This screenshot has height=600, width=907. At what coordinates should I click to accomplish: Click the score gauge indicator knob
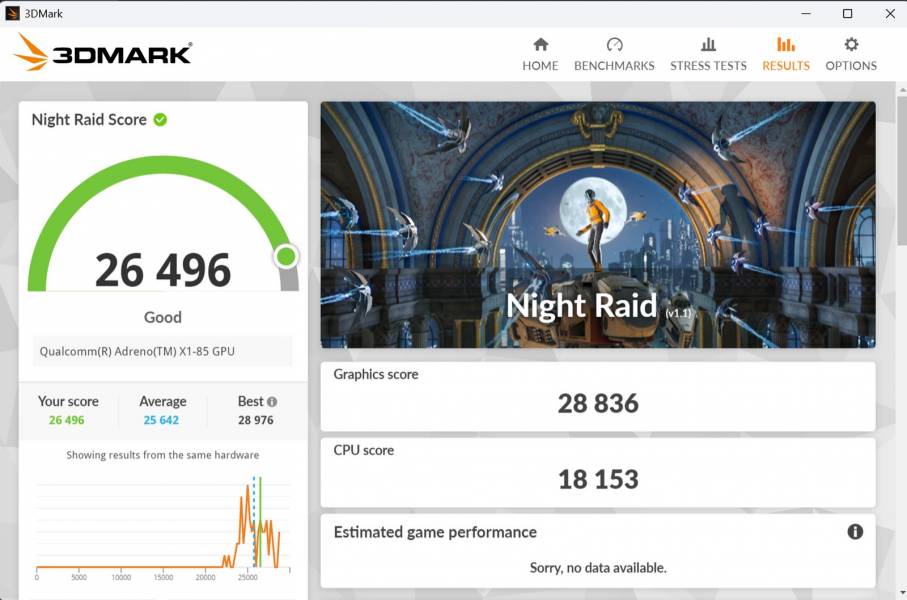click(x=286, y=256)
